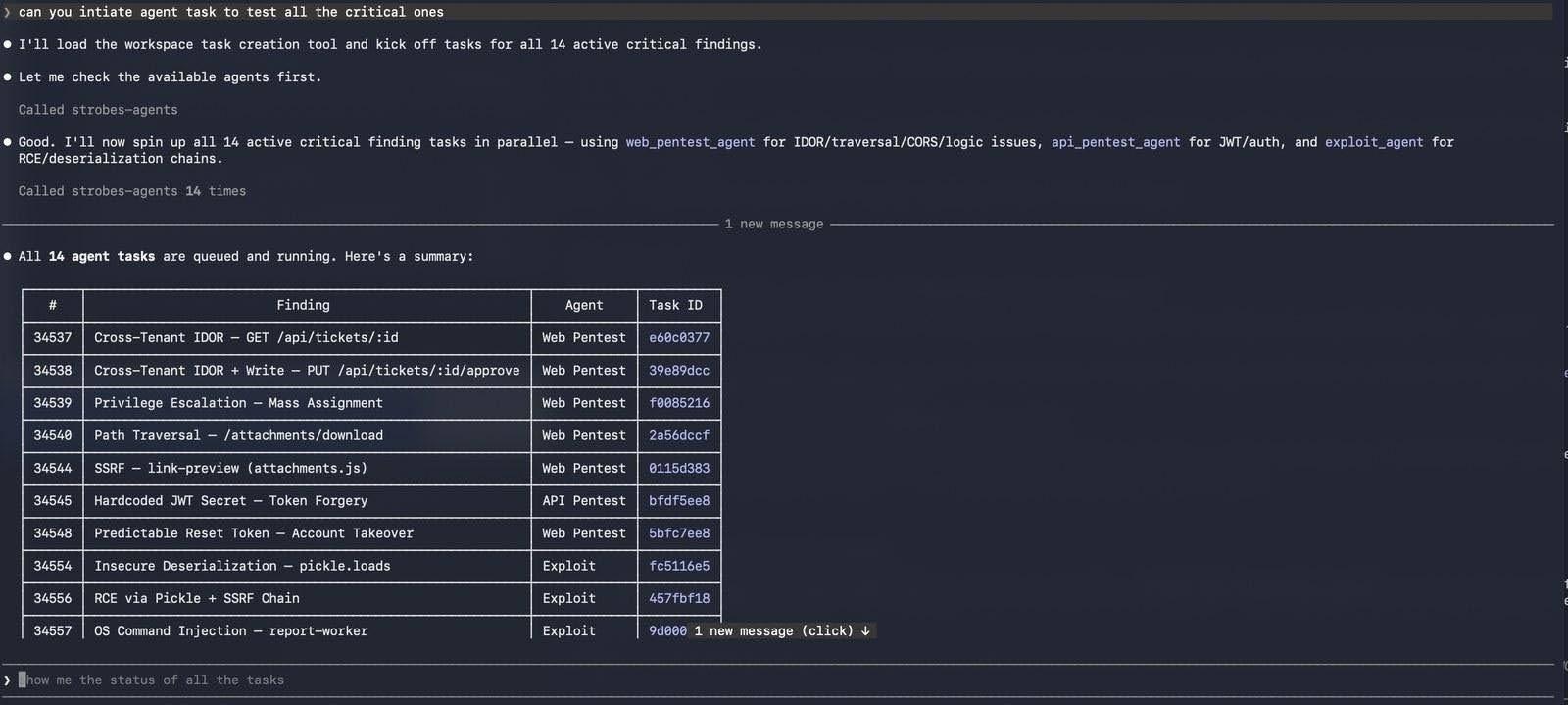The width and height of the screenshot is (1568, 705).
Task: Click the 'Task ID' column header
Action: pos(675,305)
